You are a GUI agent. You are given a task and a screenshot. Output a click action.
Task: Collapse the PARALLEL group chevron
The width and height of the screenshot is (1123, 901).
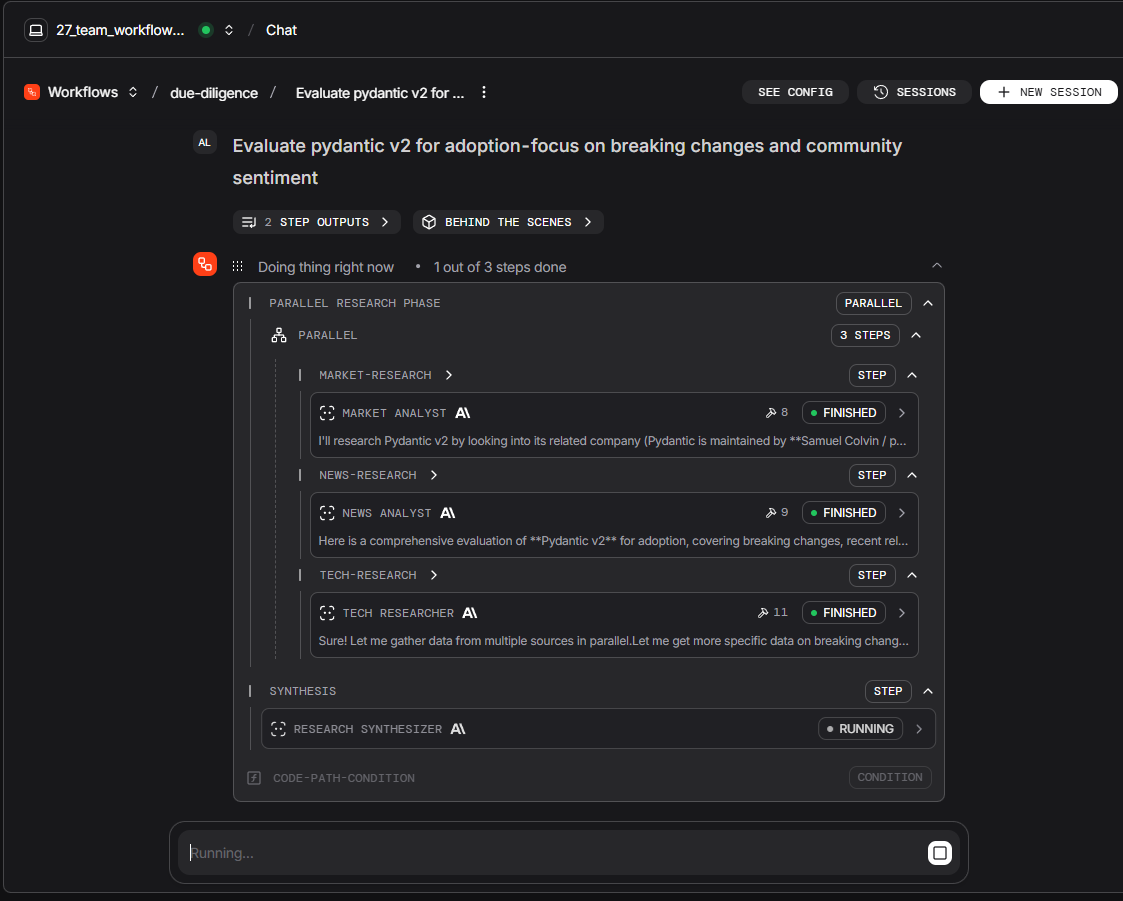point(916,335)
